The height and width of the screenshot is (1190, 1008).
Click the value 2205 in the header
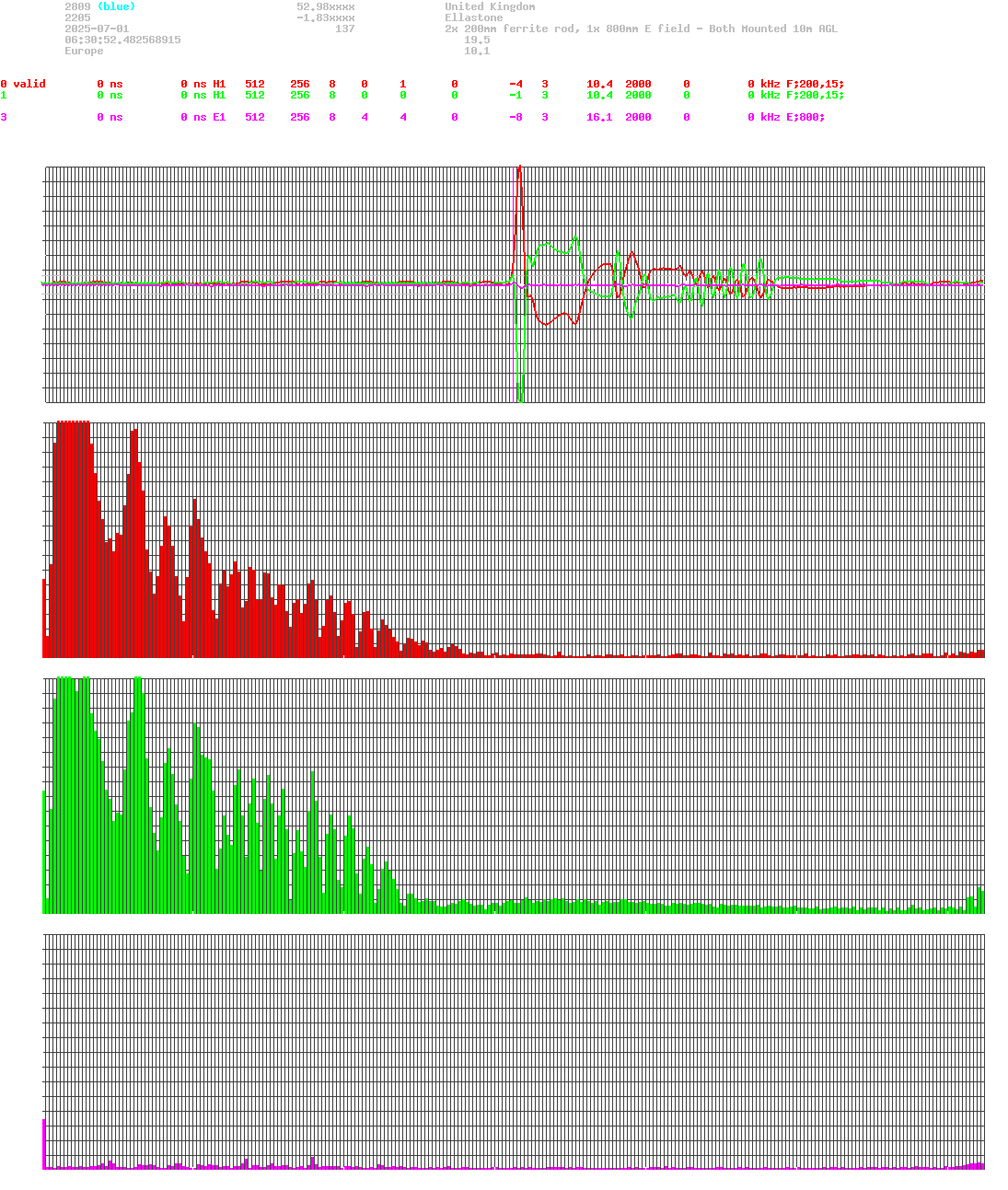click(x=77, y=17)
